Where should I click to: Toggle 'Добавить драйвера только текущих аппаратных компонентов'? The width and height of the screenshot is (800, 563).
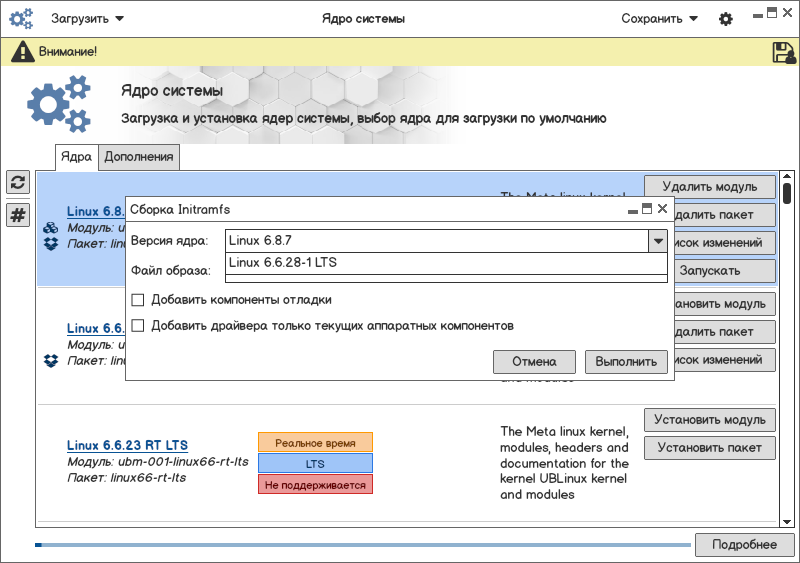(138, 325)
